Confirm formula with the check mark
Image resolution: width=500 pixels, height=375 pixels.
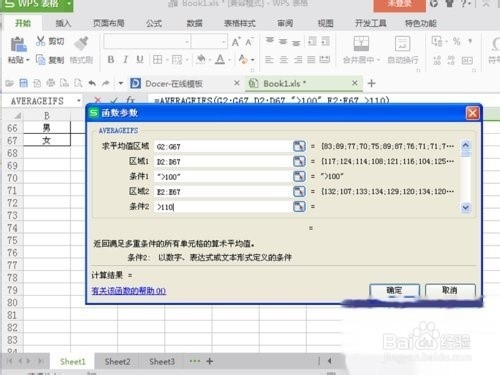tap(114, 100)
